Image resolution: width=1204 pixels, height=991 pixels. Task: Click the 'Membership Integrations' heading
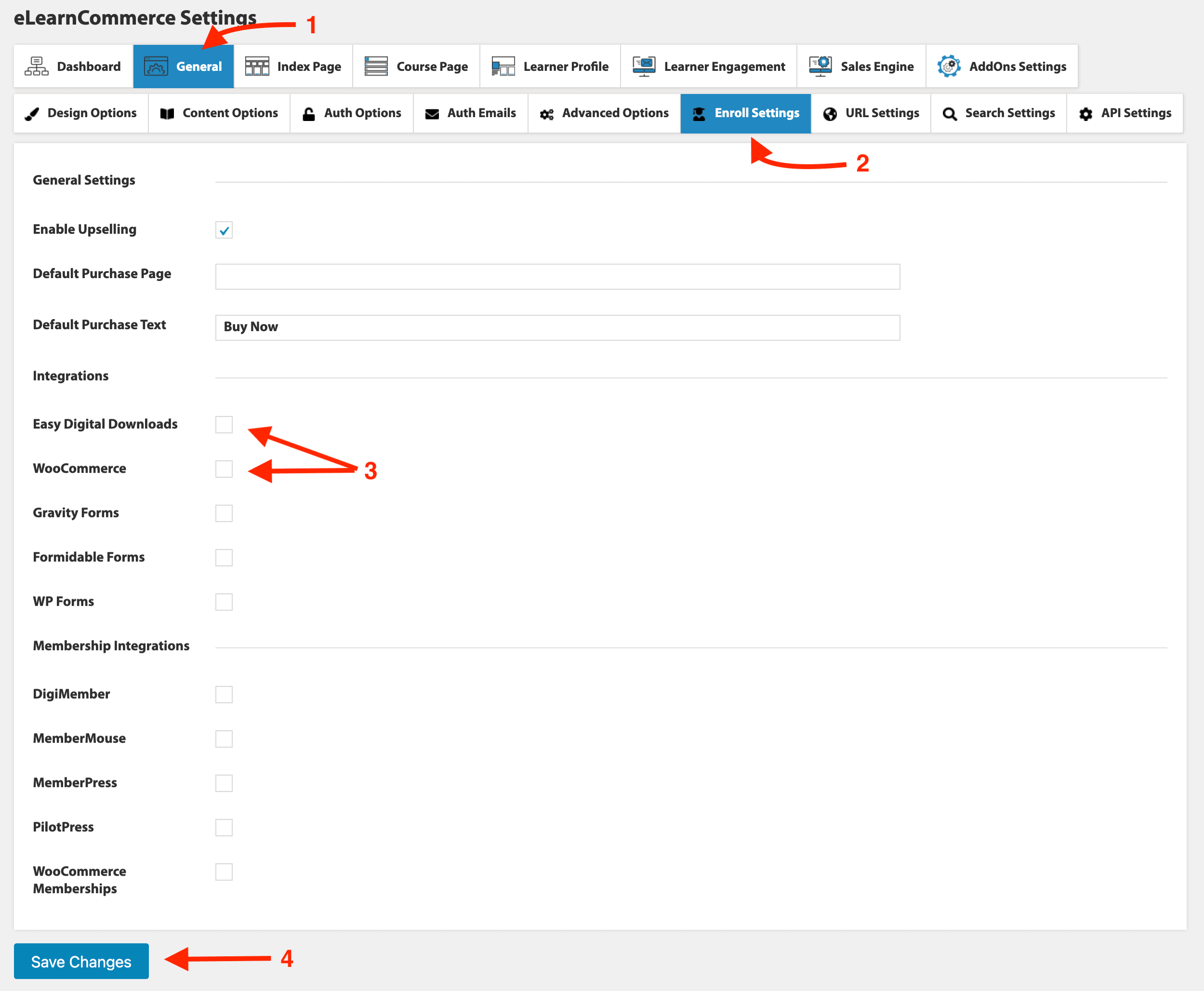pos(111,645)
